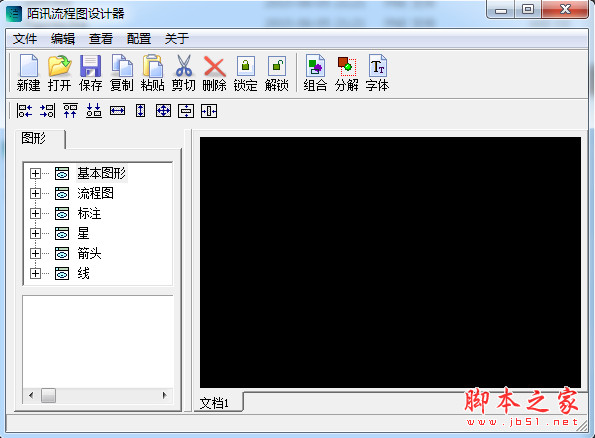Click the center vertically icon
Image resolution: width=595 pixels, height=438 pixels.
(186, 111)
